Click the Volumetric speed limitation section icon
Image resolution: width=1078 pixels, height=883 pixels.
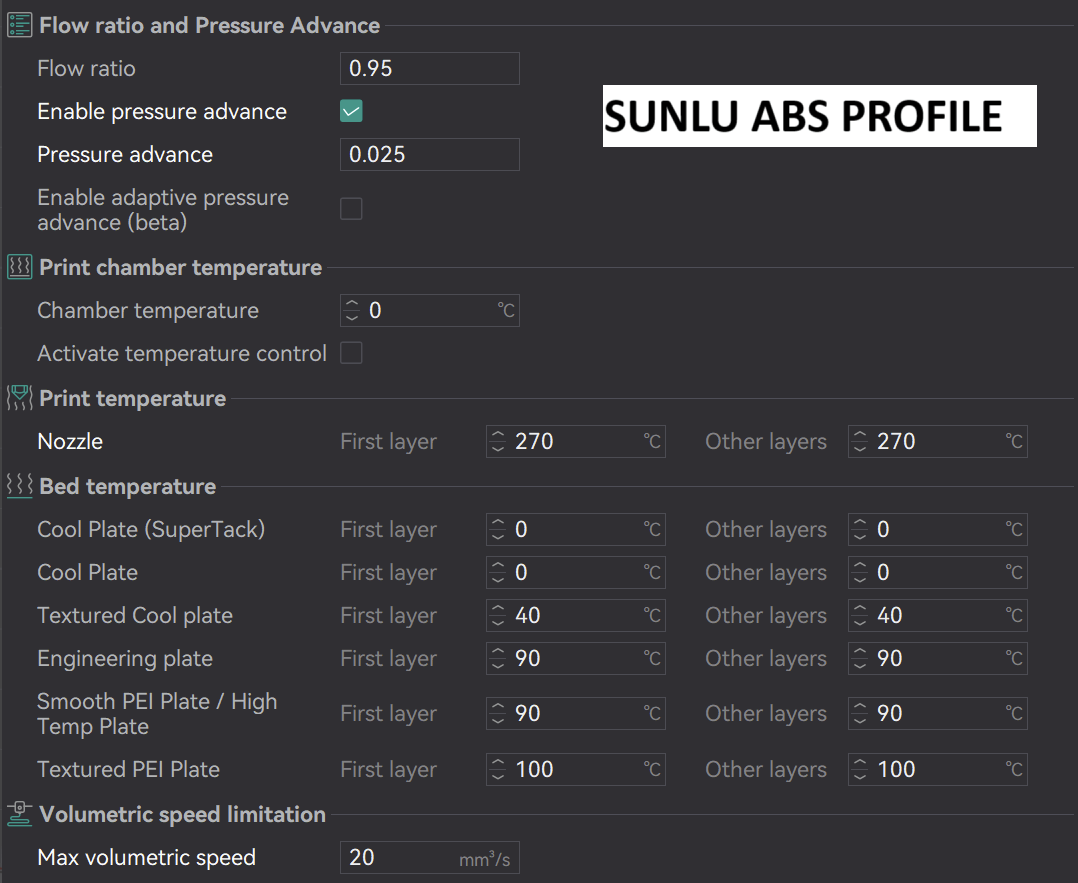pyautogui.click(x=19, y=814)
